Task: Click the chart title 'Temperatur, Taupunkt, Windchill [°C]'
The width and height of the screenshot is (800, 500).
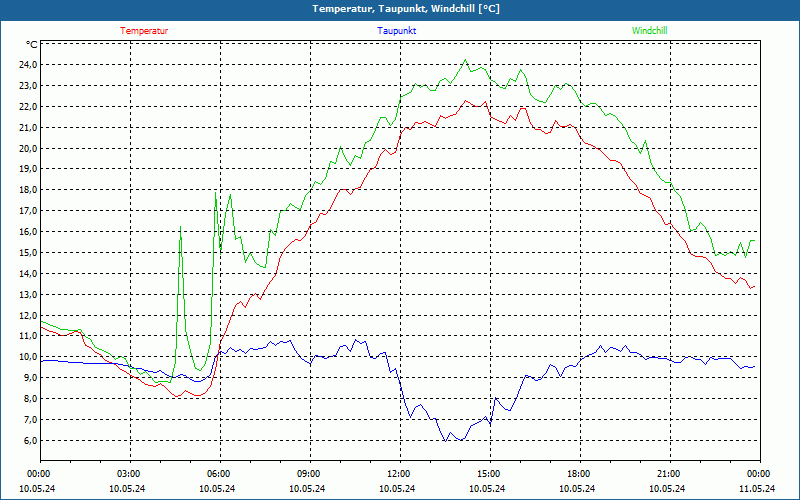Action: [406, 9]
